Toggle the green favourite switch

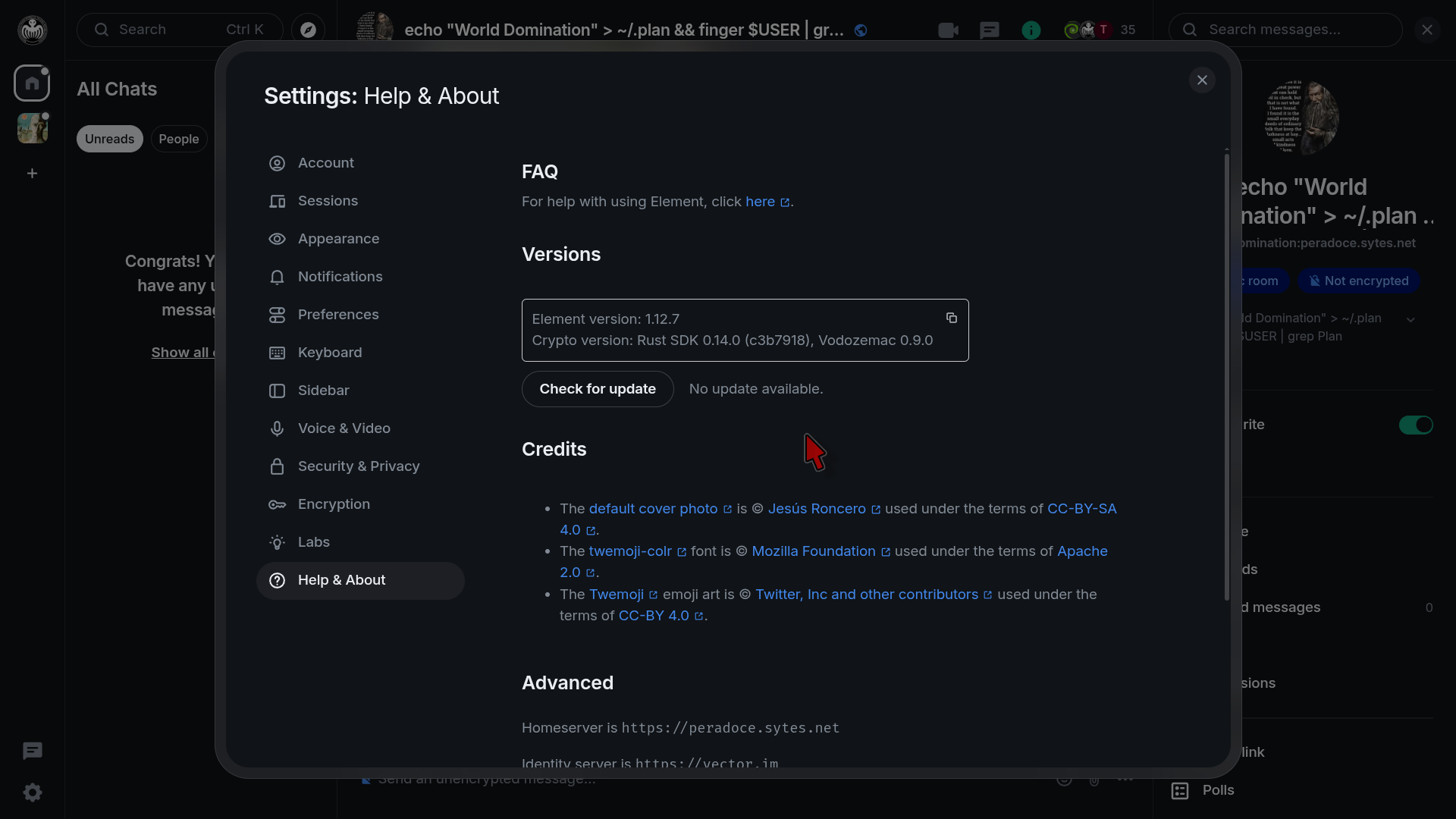[x=1415, y=425]
